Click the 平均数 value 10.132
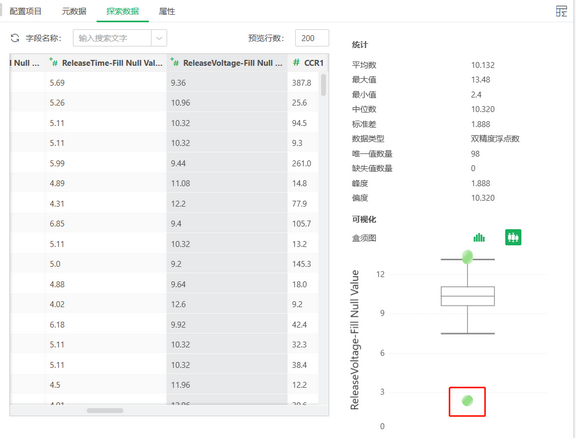The height and width of the screenshot is (438, 576). [x=483, y=65]
